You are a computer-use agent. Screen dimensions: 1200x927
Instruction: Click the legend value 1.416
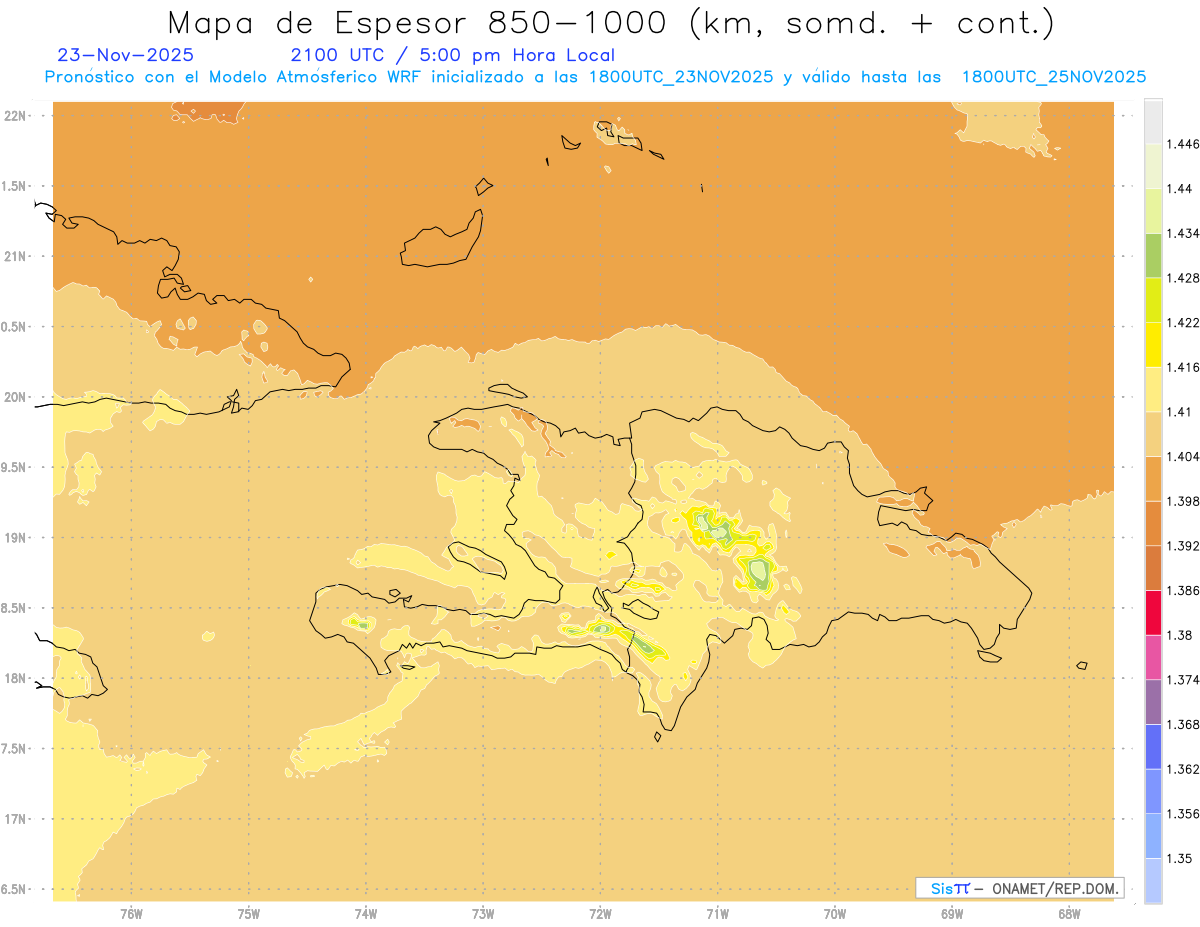point(1183,367)
